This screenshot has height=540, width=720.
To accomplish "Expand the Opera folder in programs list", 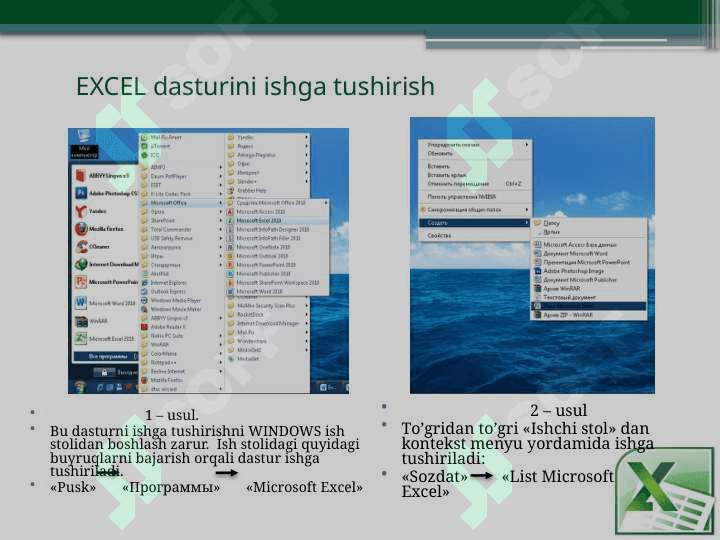I will (x=182, y=212).
